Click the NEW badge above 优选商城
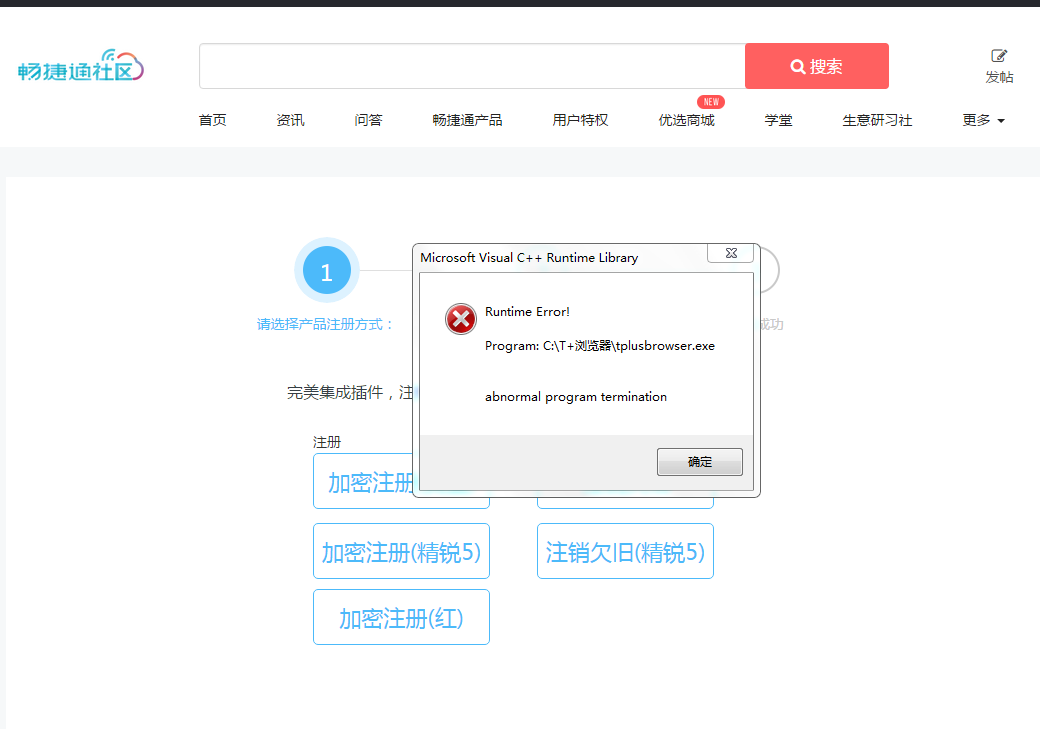This screenshot has width=1040, height=729. point(711,102)
